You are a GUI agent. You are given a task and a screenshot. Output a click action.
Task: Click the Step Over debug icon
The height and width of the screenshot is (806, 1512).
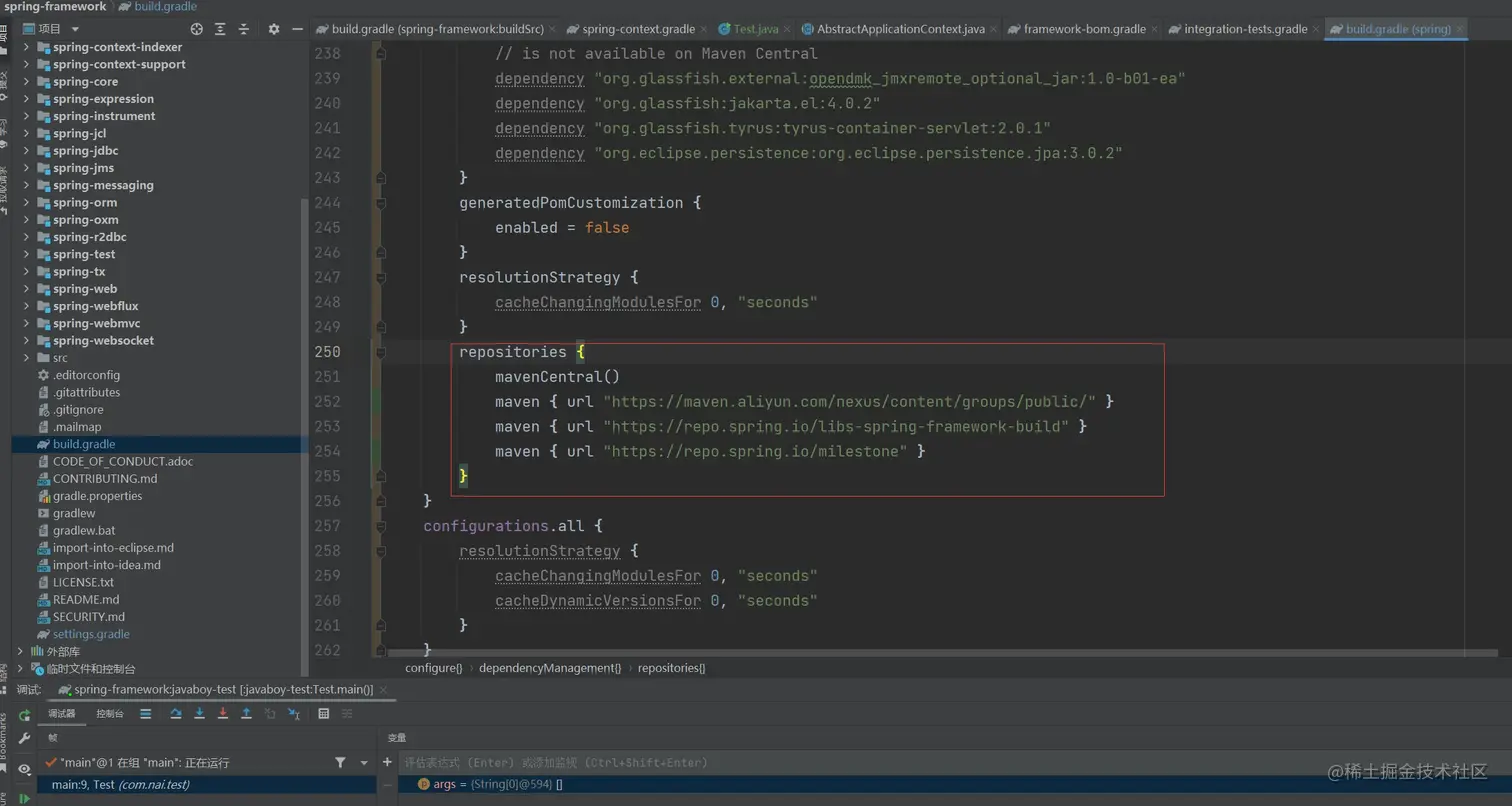pos(176,714)
